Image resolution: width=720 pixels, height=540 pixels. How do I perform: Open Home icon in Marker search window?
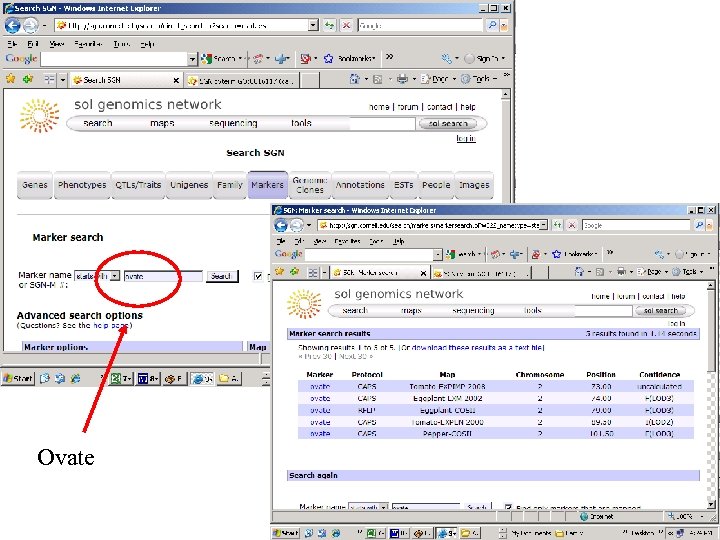[x=579, y=272]
